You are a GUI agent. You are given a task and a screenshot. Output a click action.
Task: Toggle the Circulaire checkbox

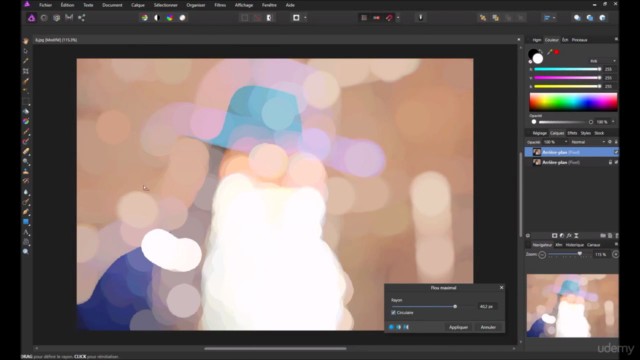tap(393, 313)
